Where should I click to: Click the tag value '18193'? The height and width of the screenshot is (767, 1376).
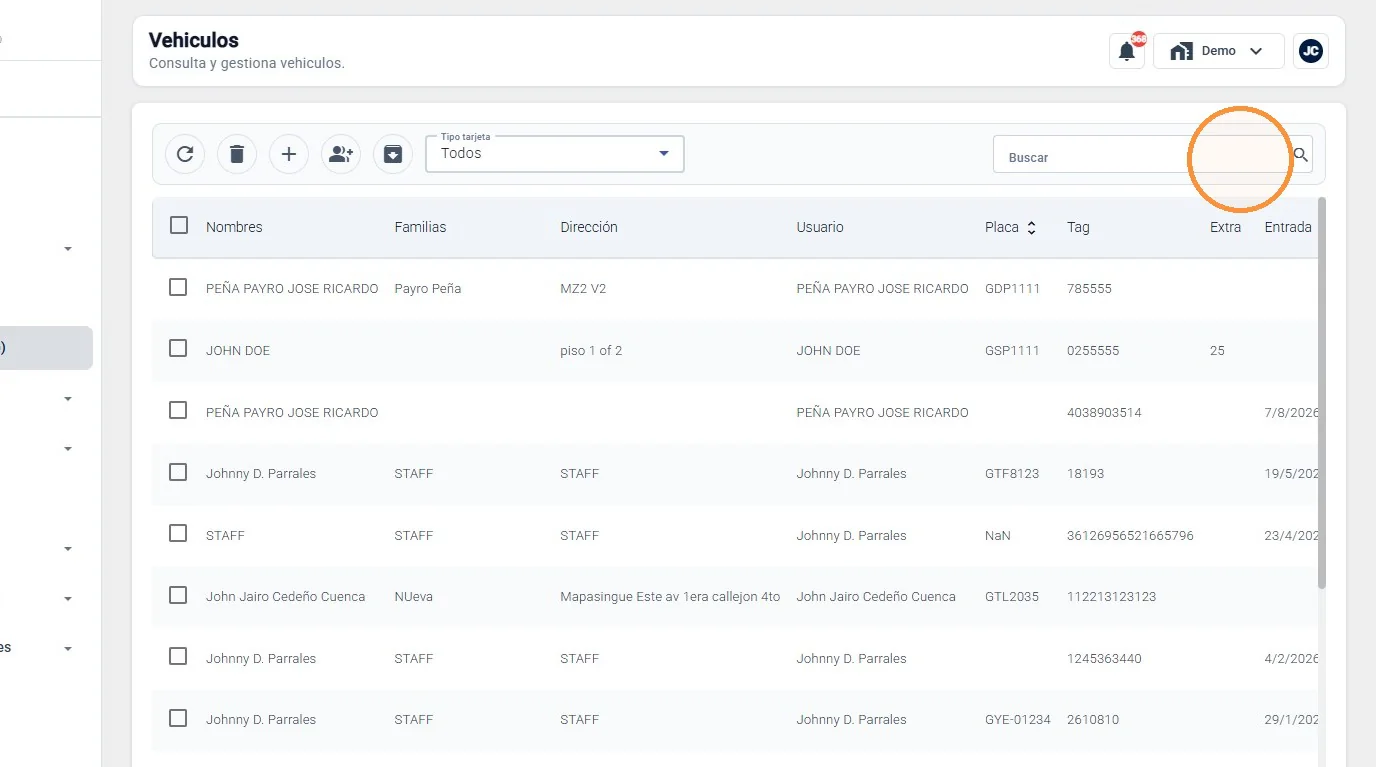(1086, 474)
